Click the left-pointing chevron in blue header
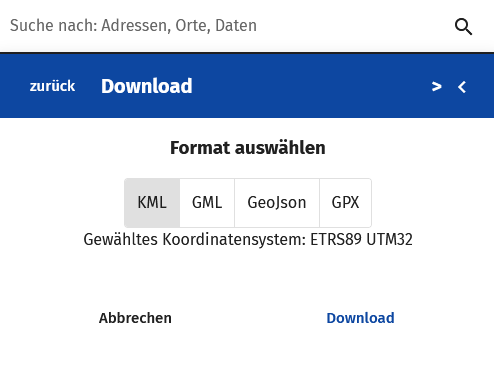494x365 pixels. tap(462, 87)
